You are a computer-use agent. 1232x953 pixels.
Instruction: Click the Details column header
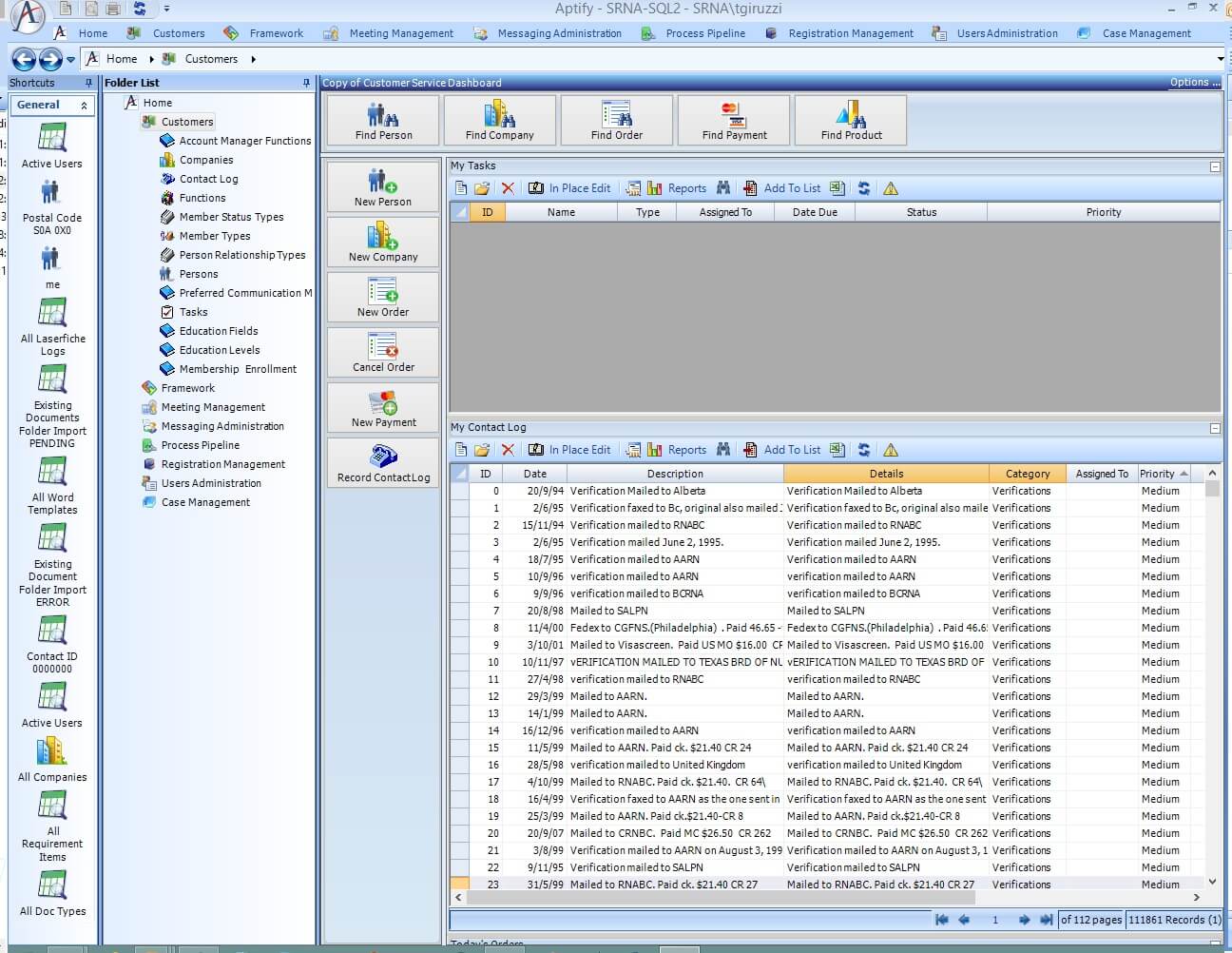(886, 474)
